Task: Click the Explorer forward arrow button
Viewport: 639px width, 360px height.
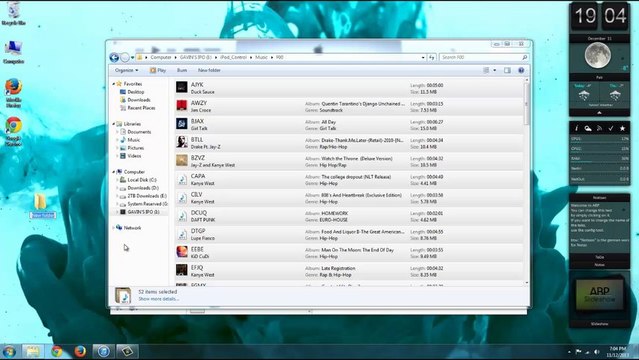Action: (x=125, y=57)
